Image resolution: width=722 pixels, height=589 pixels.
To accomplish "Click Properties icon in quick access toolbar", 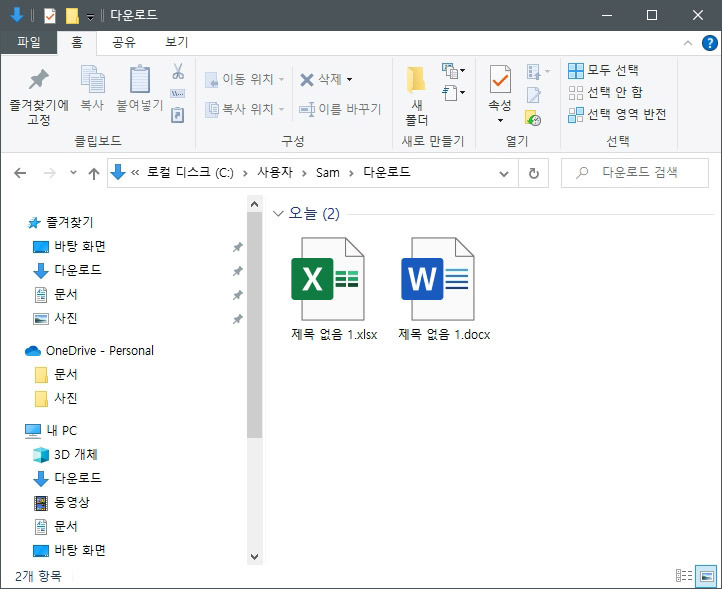I will click(x=49, y=16).
